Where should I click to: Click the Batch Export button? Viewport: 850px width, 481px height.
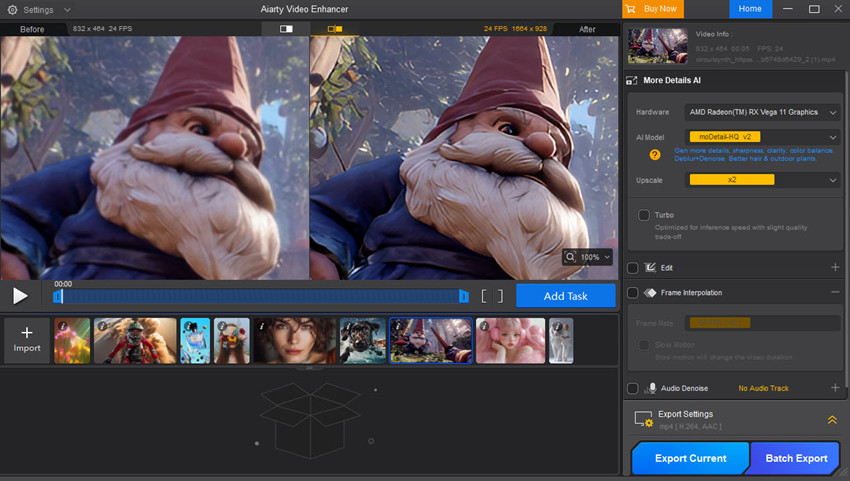click(x=796, y=458)
